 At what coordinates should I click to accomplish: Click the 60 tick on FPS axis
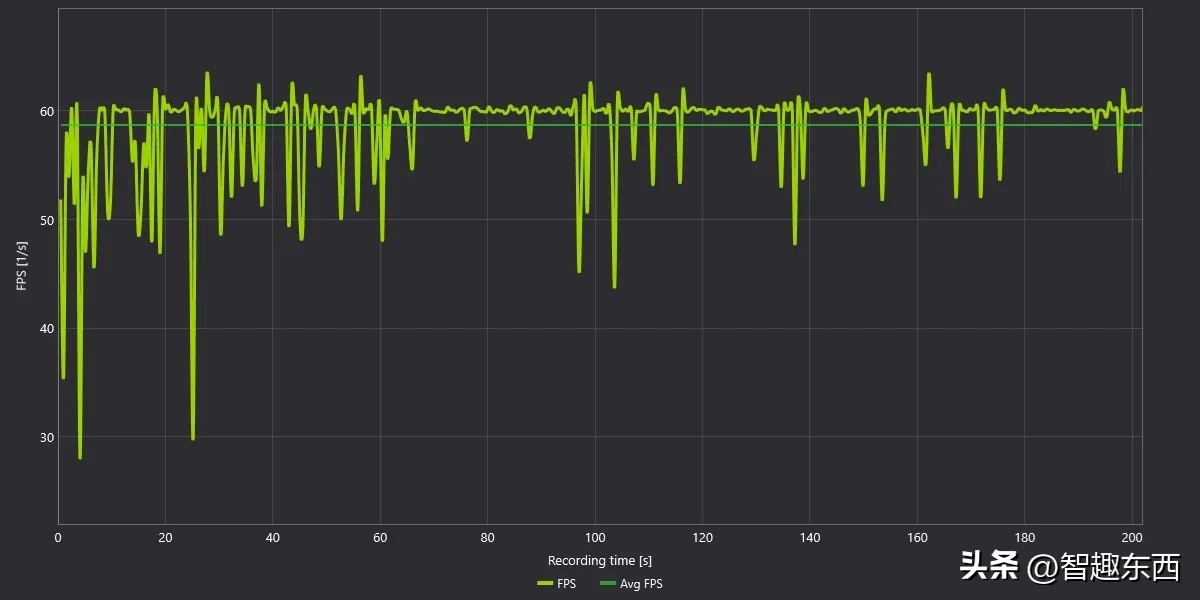point(46,111)
